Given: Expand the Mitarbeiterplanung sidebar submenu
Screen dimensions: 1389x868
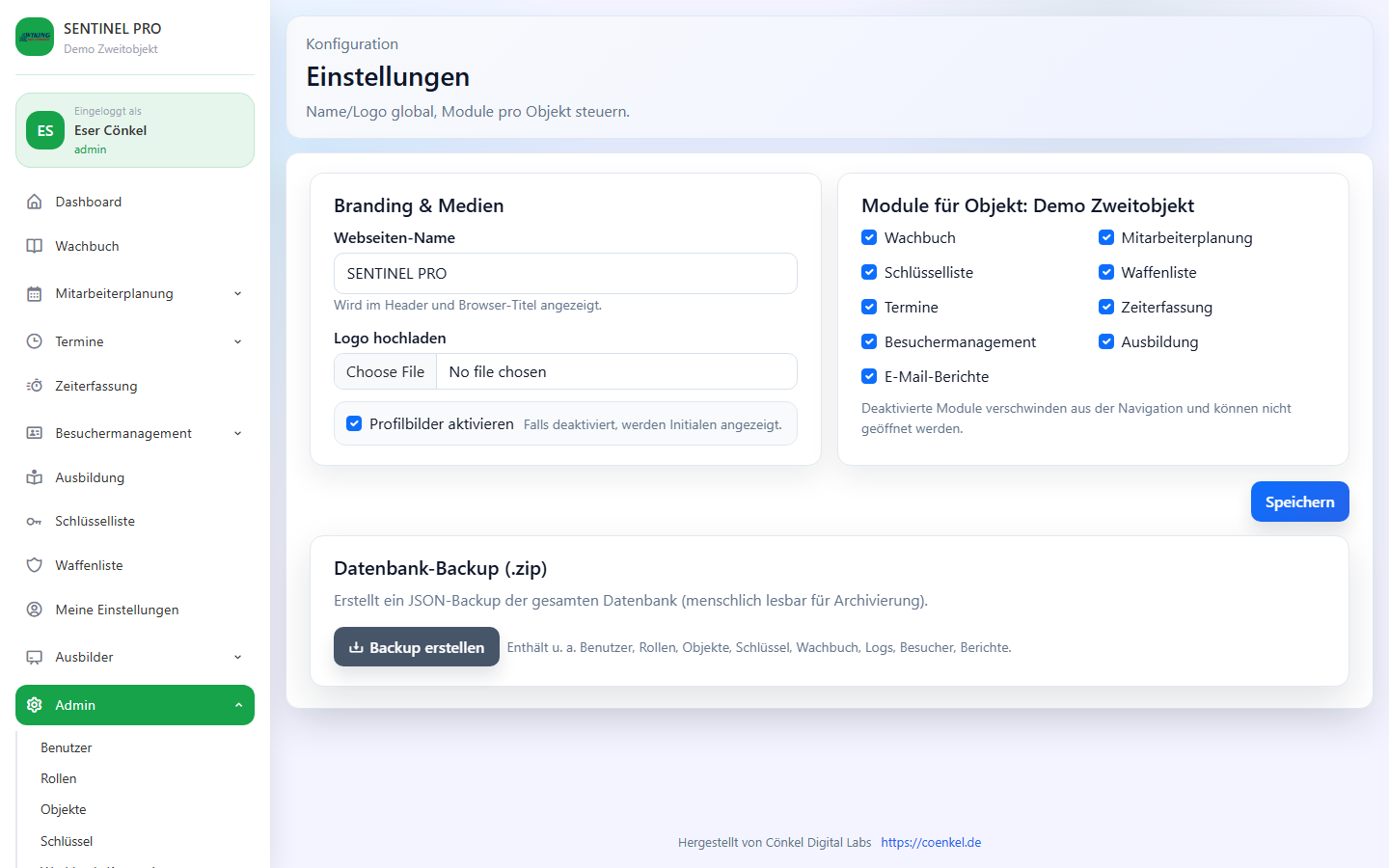Looking at the screenshot, I should (x=237, y=294).
